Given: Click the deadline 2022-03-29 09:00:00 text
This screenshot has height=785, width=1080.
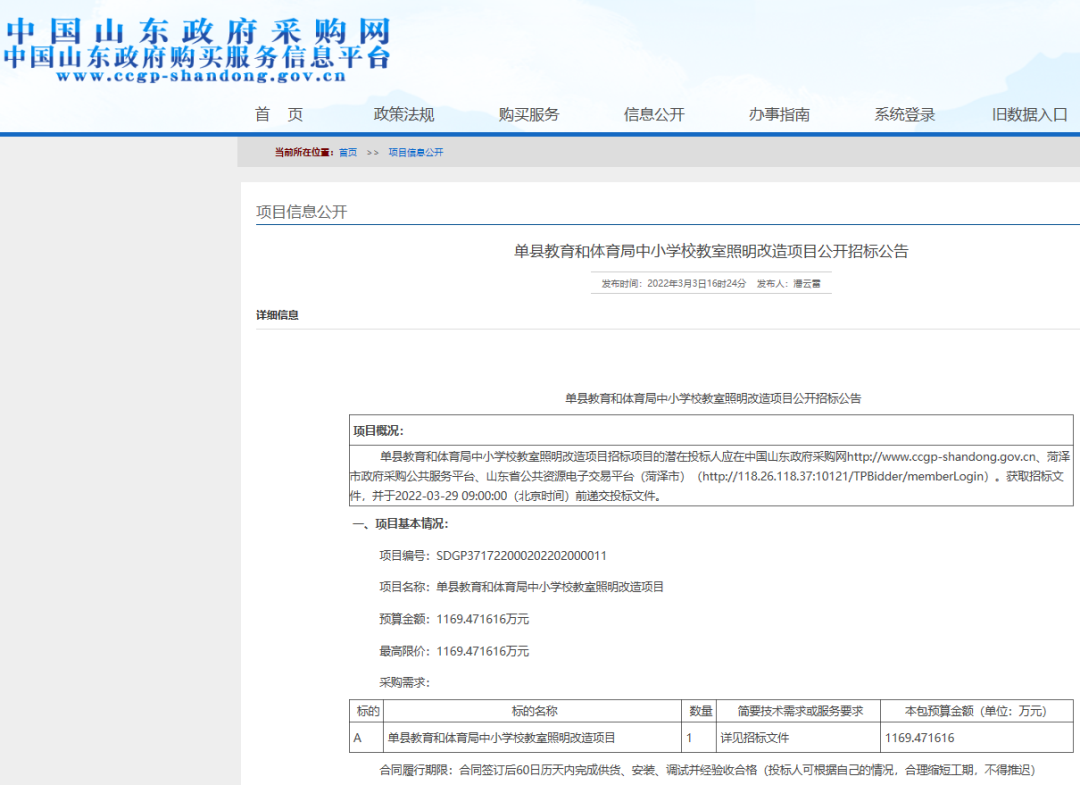Looking at the screenshot, I should pyautogui.click(x=451, y=496).
